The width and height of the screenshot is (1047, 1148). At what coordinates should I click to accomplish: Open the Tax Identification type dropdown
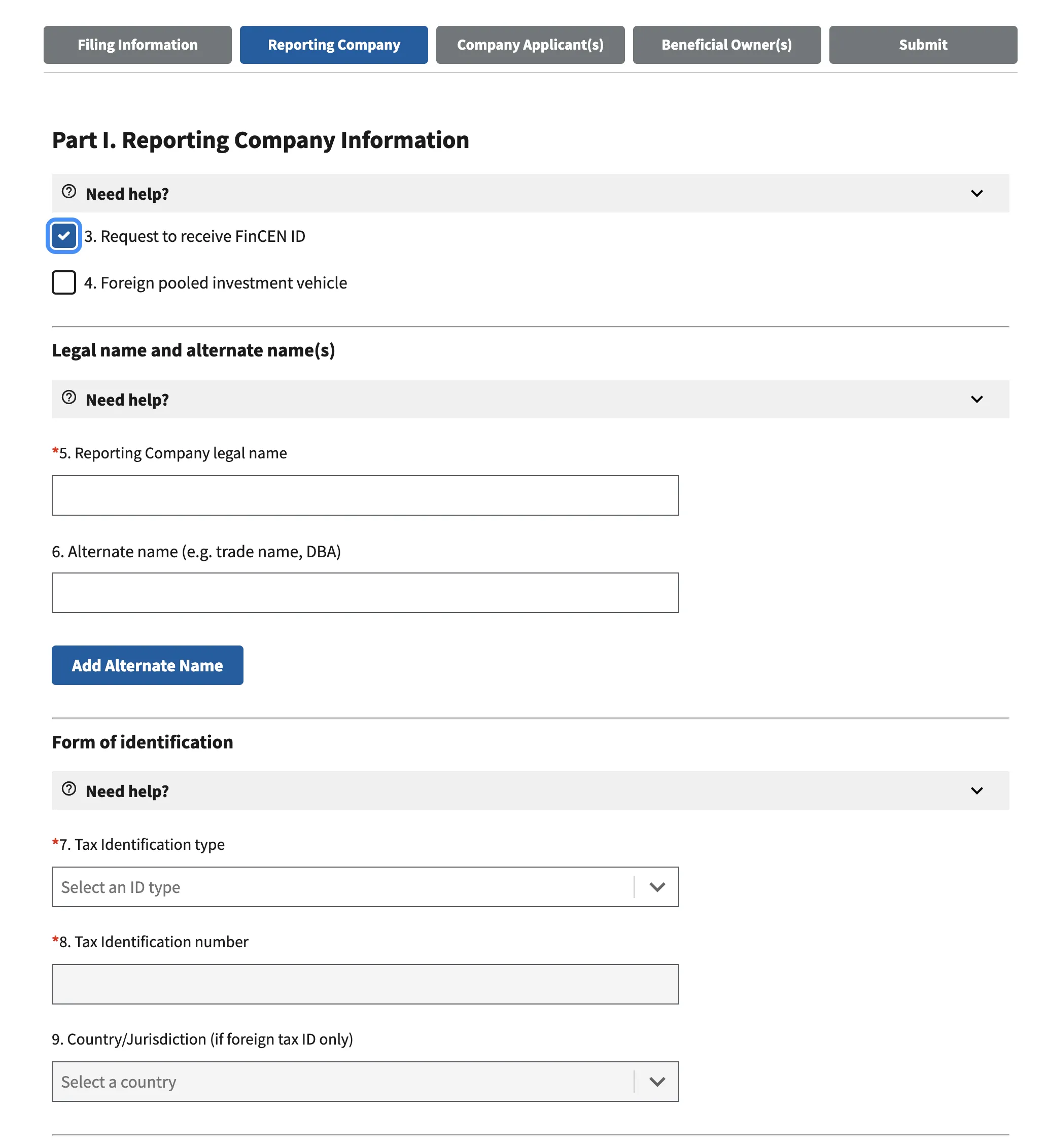click(656, 887)
